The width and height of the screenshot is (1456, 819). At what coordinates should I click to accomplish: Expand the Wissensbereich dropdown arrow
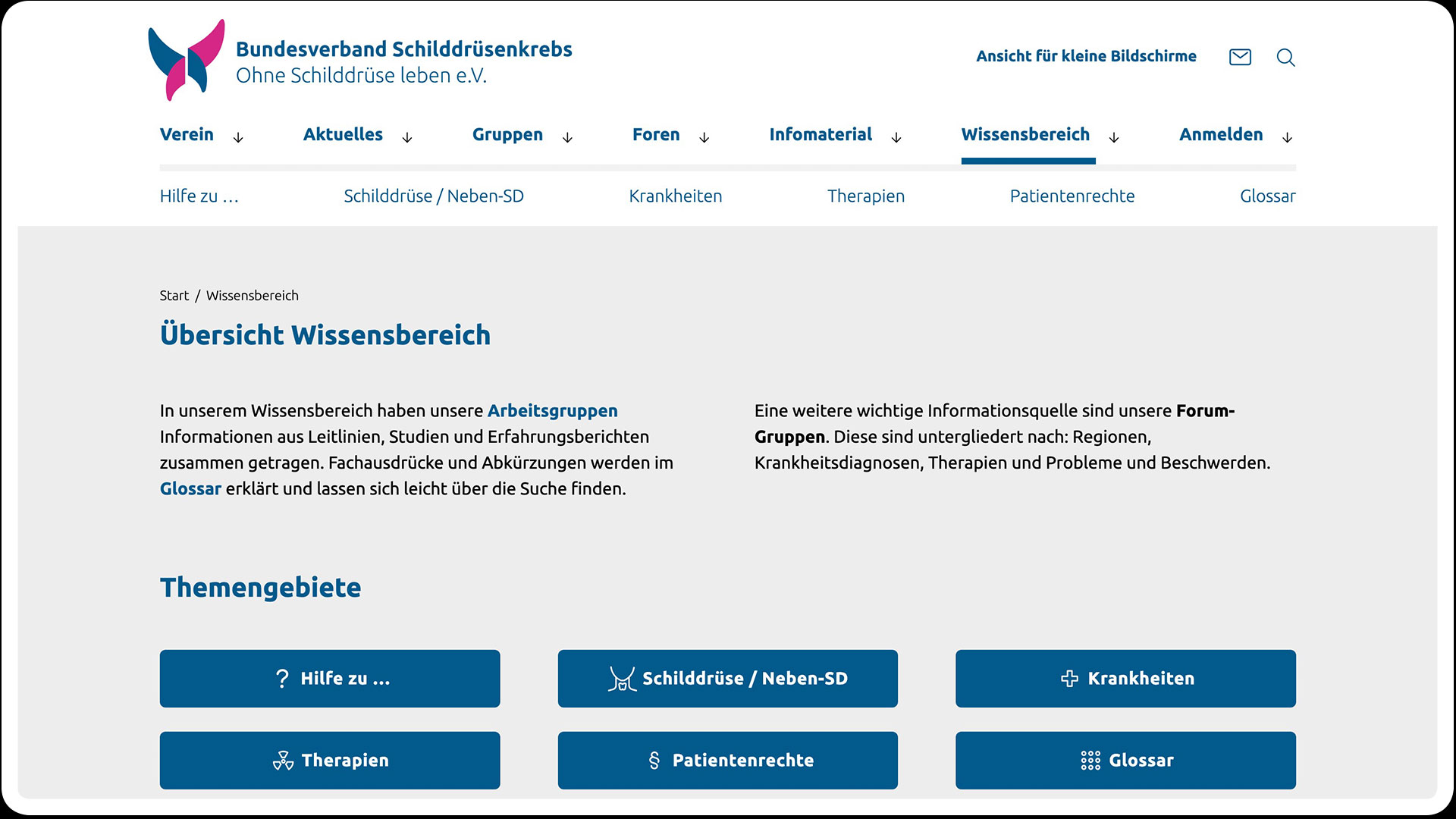[1114, 137]
